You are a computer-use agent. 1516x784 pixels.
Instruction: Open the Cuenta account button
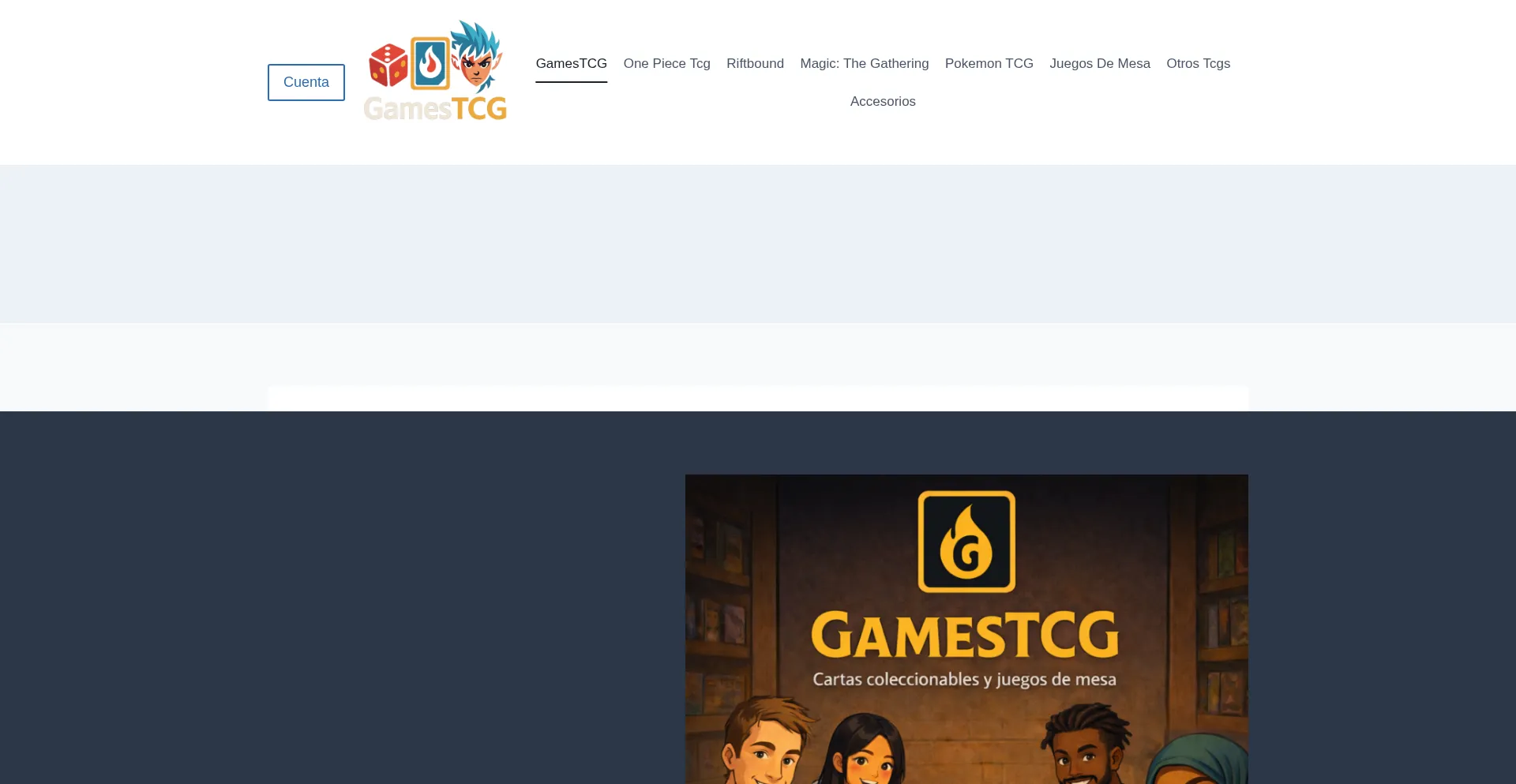(306, 82)
